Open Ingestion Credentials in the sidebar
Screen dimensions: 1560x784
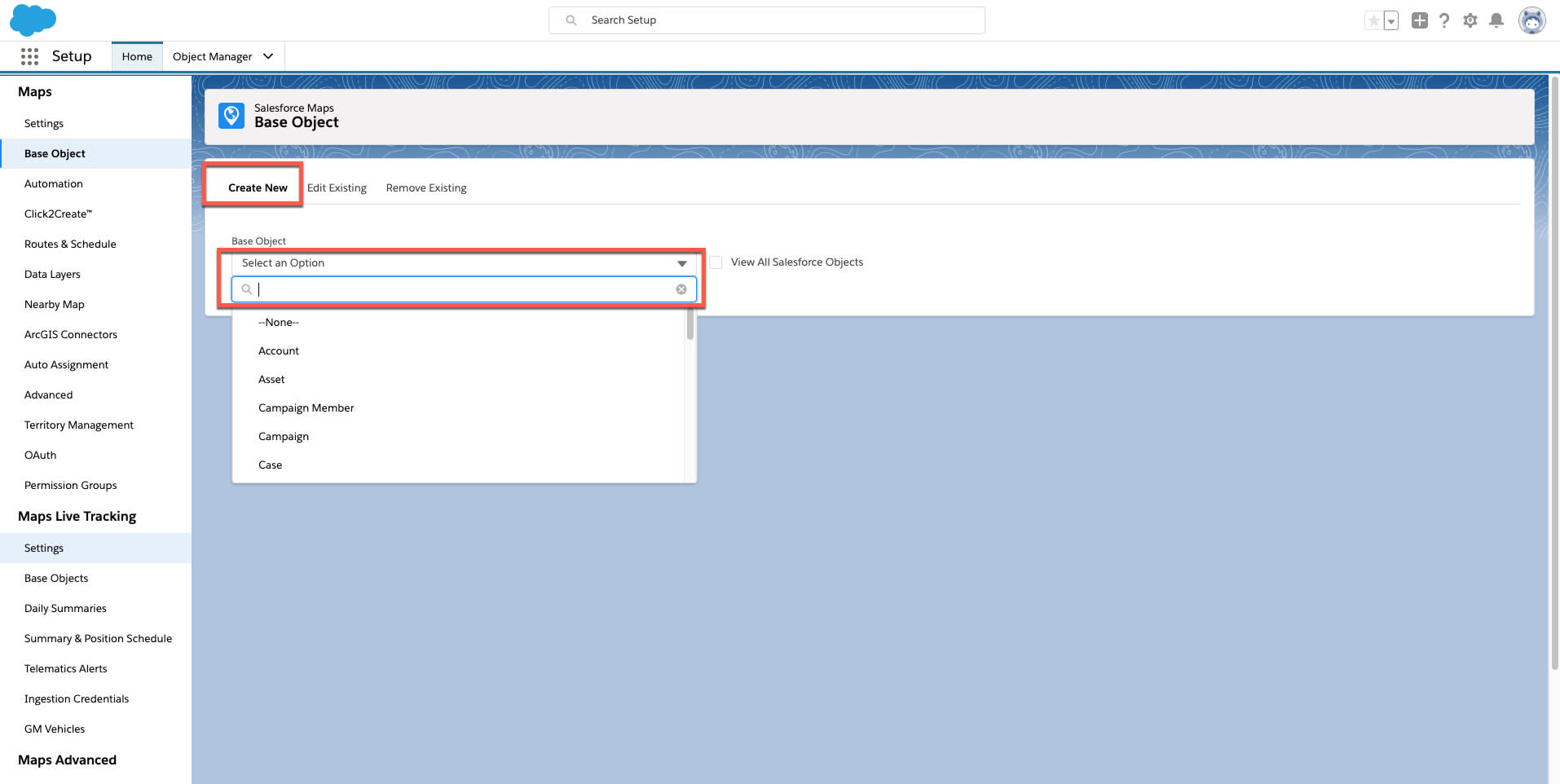coord(95,699)
